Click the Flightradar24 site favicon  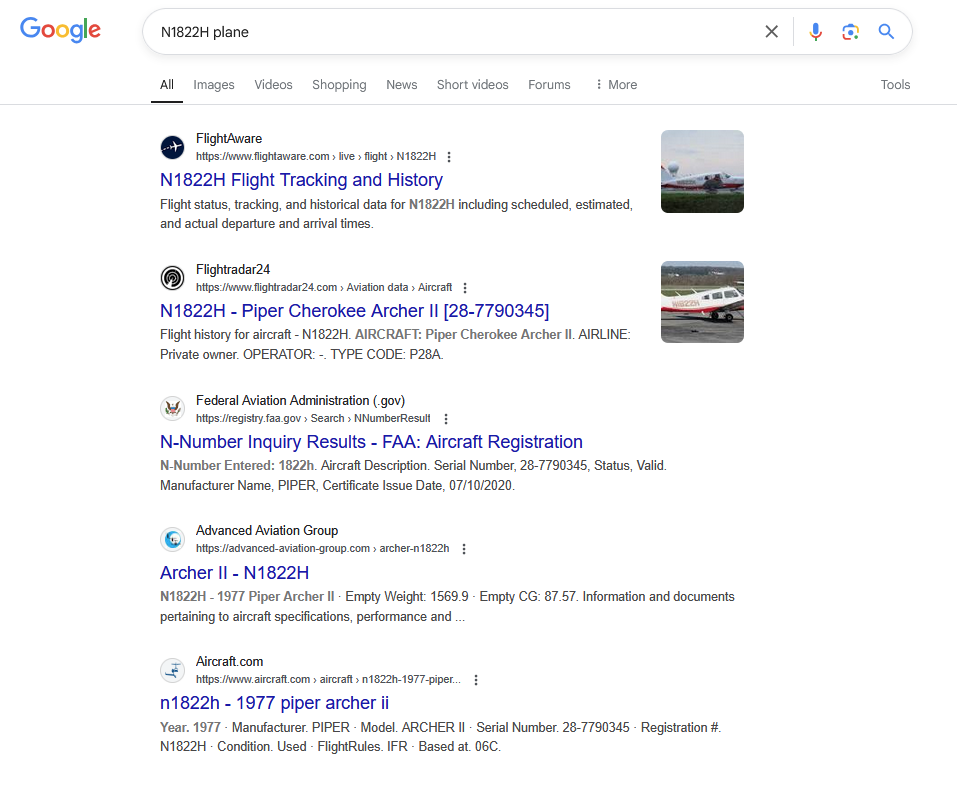pos(173,278)
